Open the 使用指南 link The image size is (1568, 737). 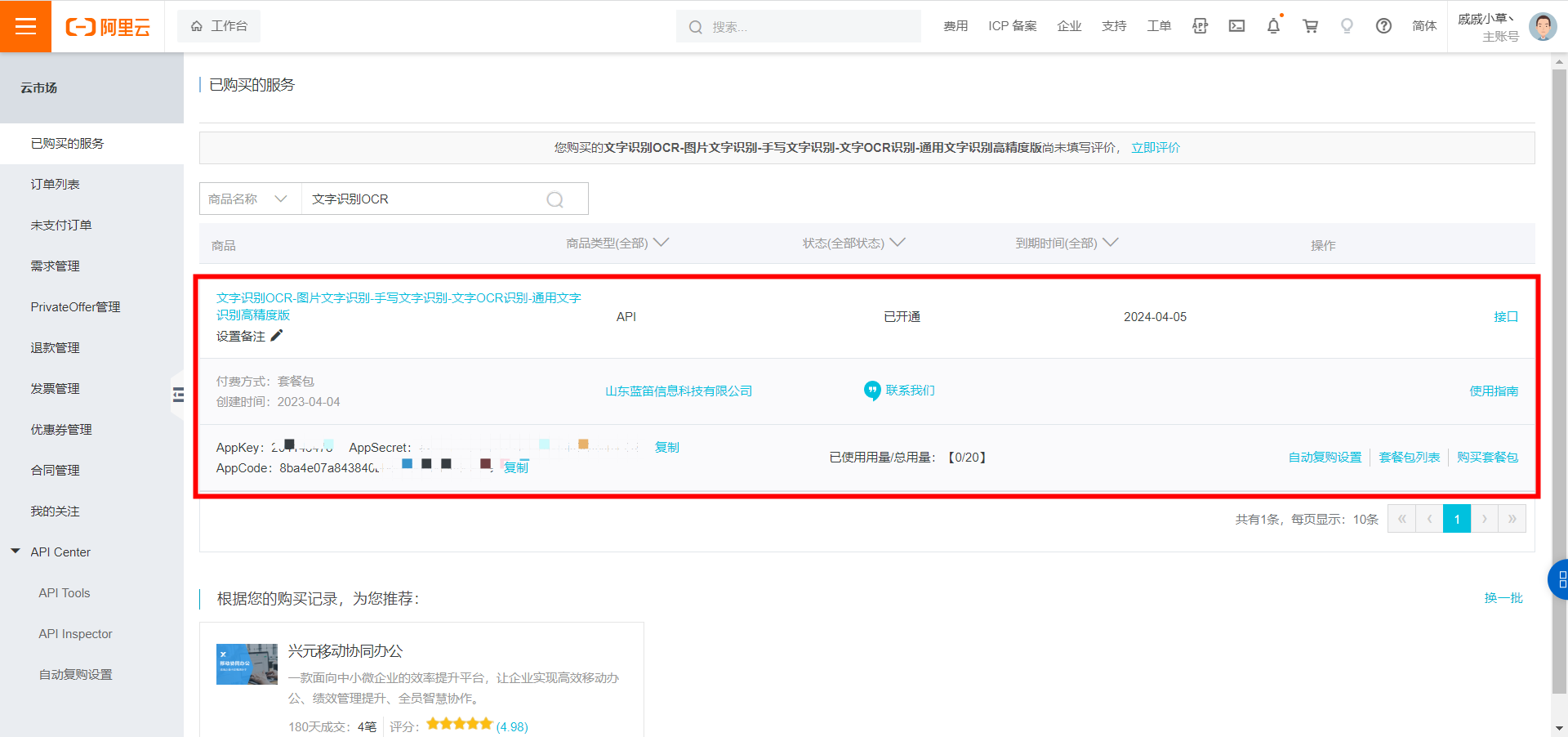point(1494,391)
